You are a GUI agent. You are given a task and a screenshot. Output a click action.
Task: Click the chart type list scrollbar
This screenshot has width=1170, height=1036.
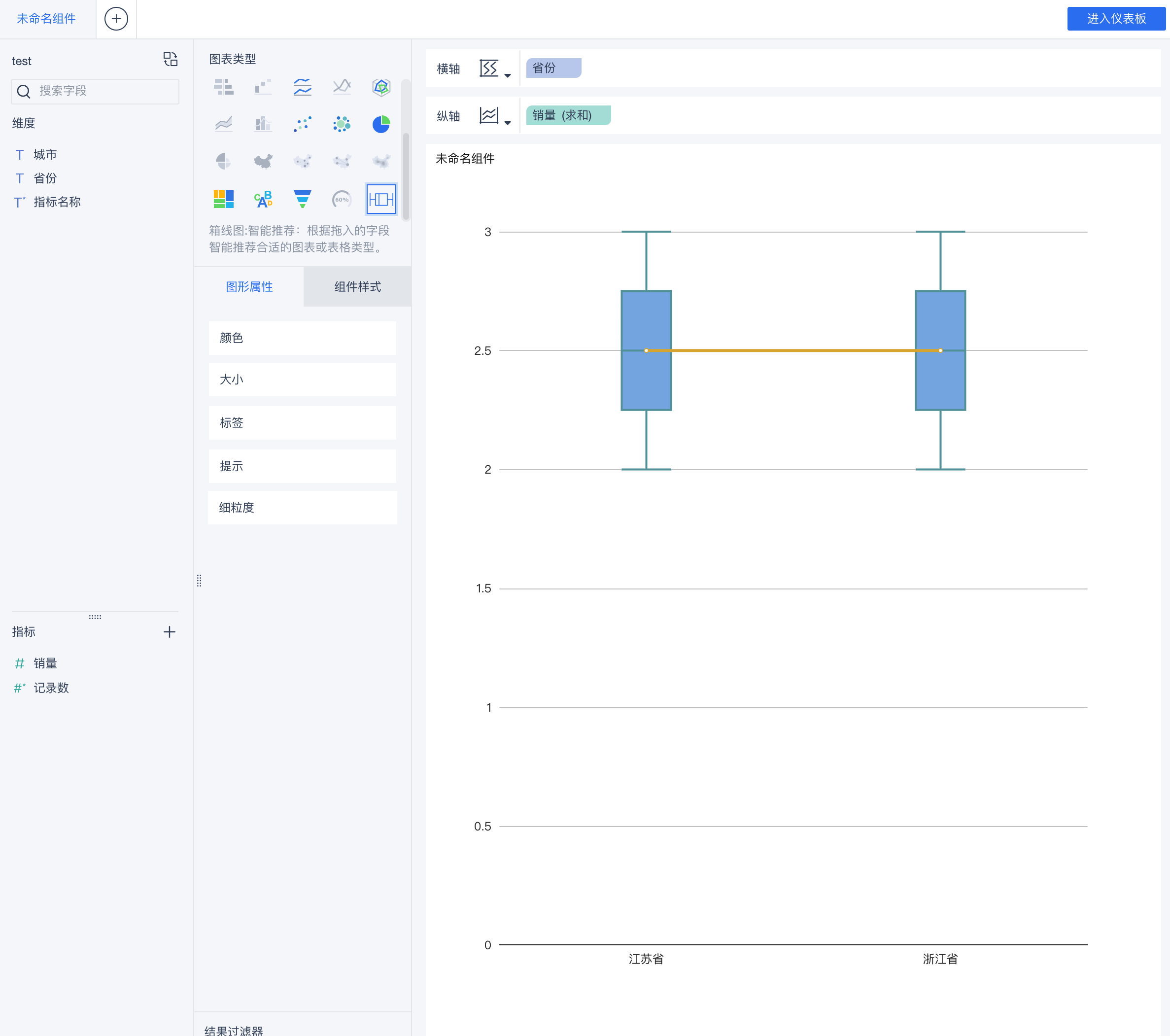coord(406,176)
